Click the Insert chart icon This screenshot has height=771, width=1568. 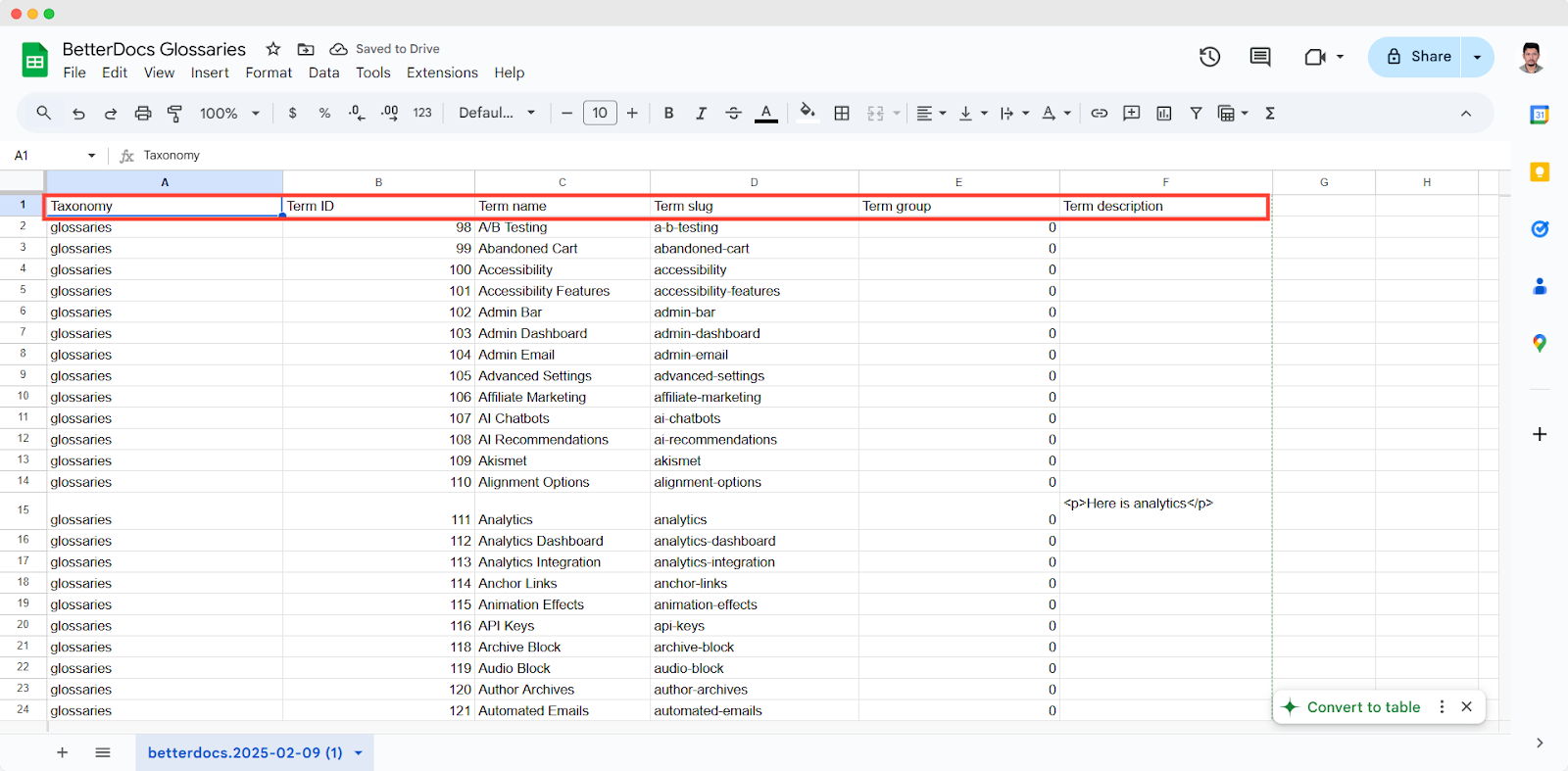click(1164, 114)
